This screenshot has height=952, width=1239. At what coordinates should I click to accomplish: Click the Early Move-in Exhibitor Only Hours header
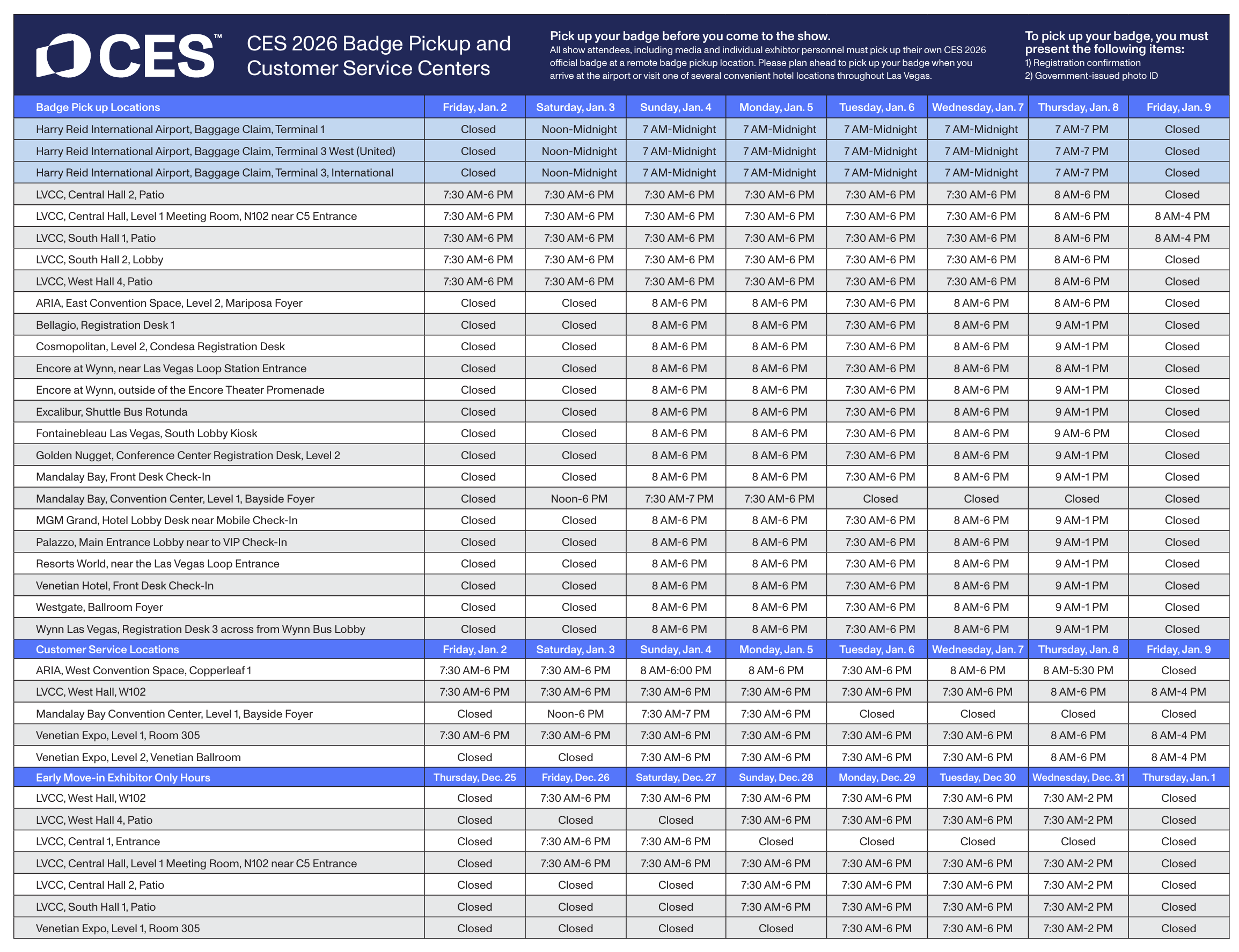pos(122,778)
